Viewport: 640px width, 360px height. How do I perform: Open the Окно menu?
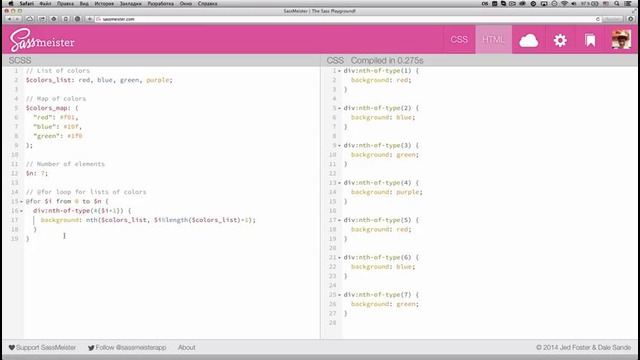(186, 3)
